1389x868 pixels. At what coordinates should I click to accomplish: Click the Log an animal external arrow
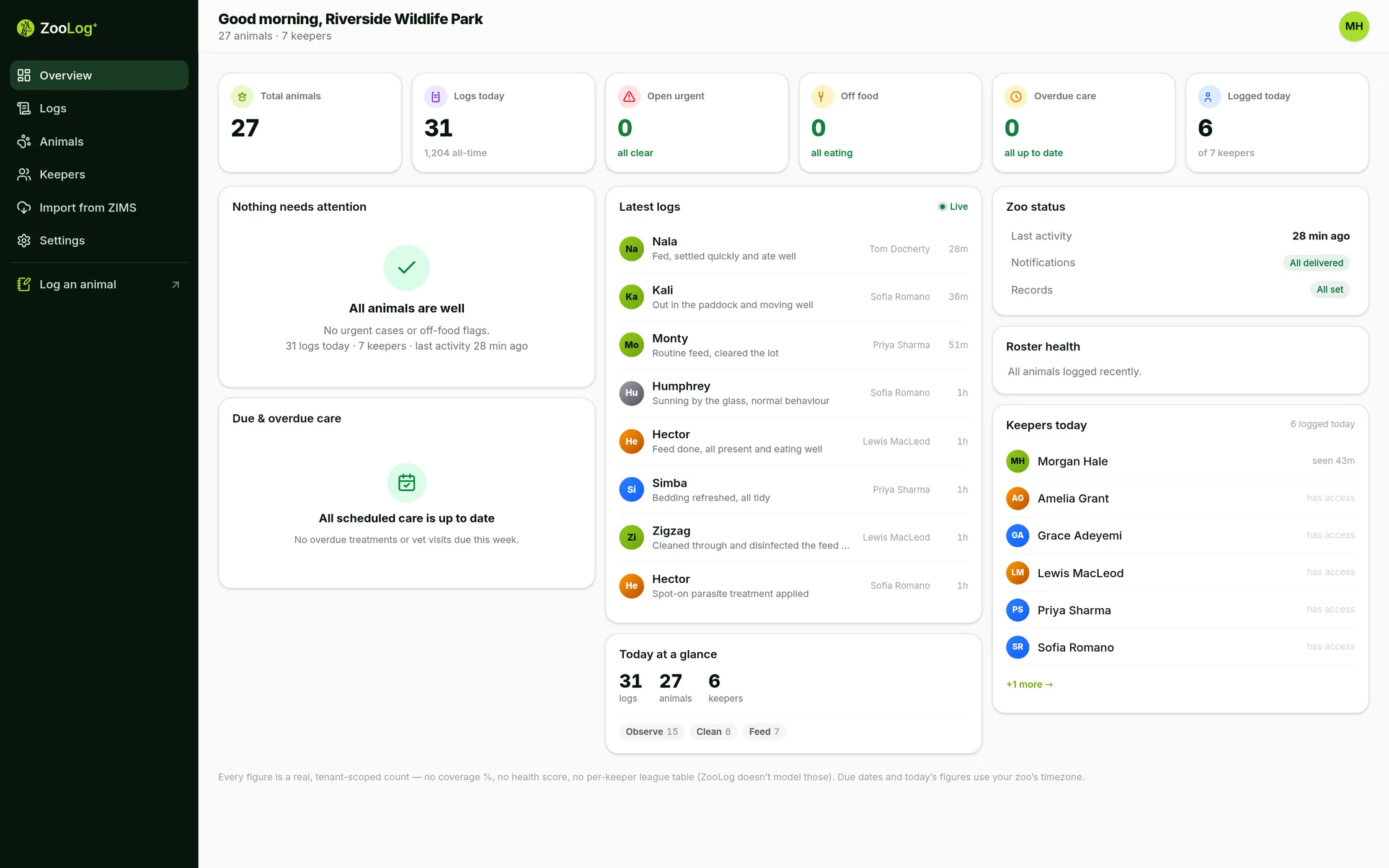(x=175, y=285)
